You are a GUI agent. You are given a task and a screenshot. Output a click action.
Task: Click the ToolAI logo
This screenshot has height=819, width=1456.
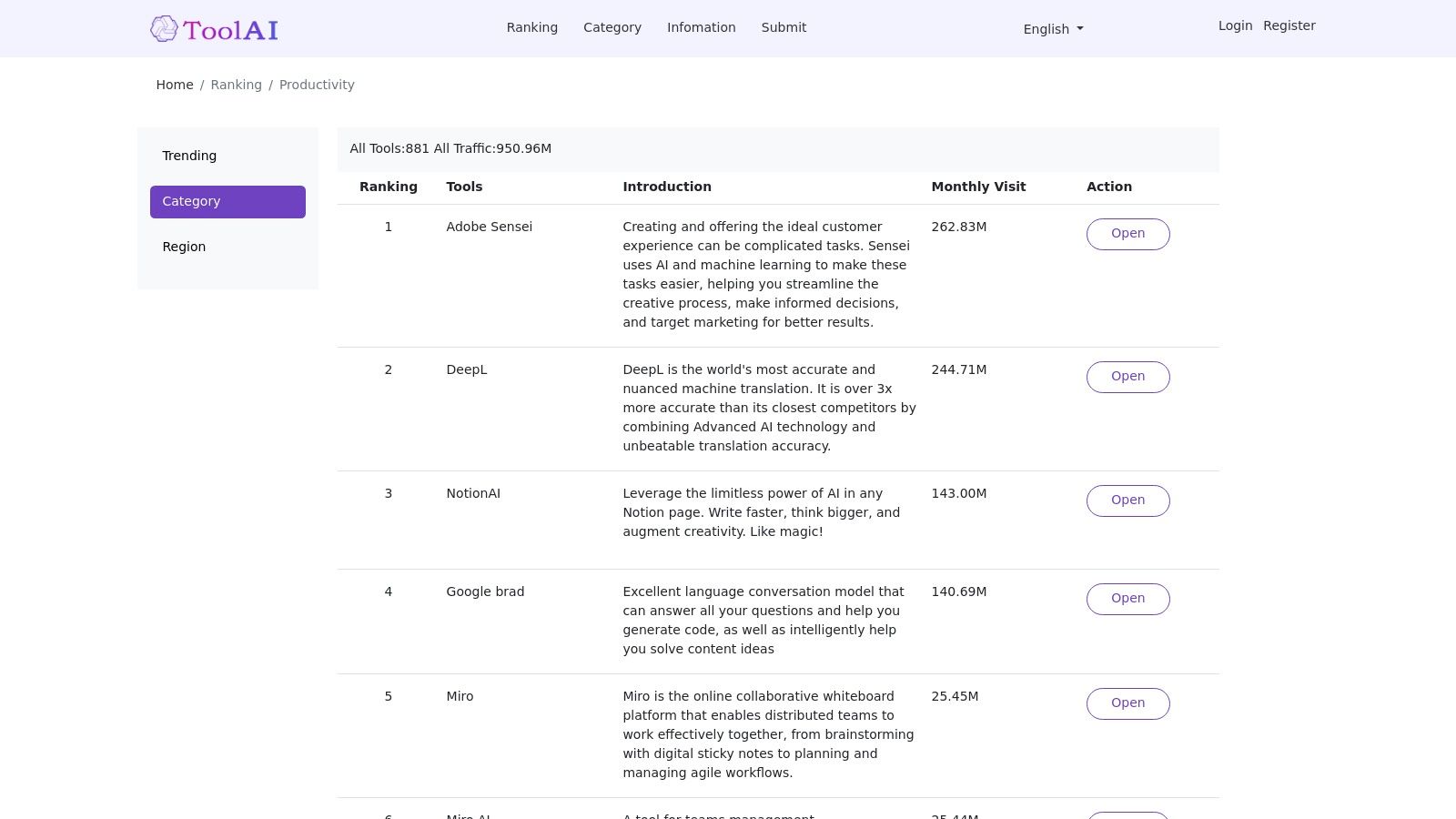click(215, 29)
